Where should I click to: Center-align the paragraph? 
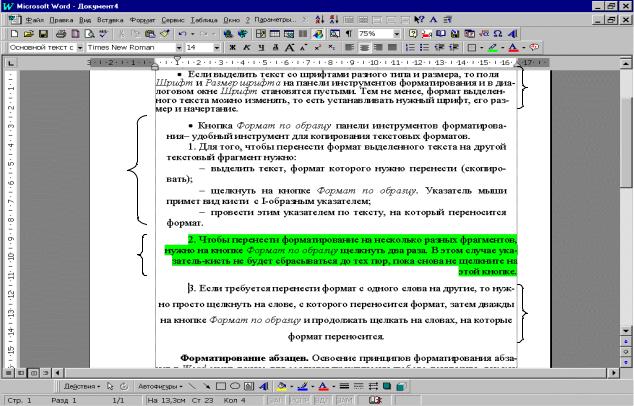point(364,48)
